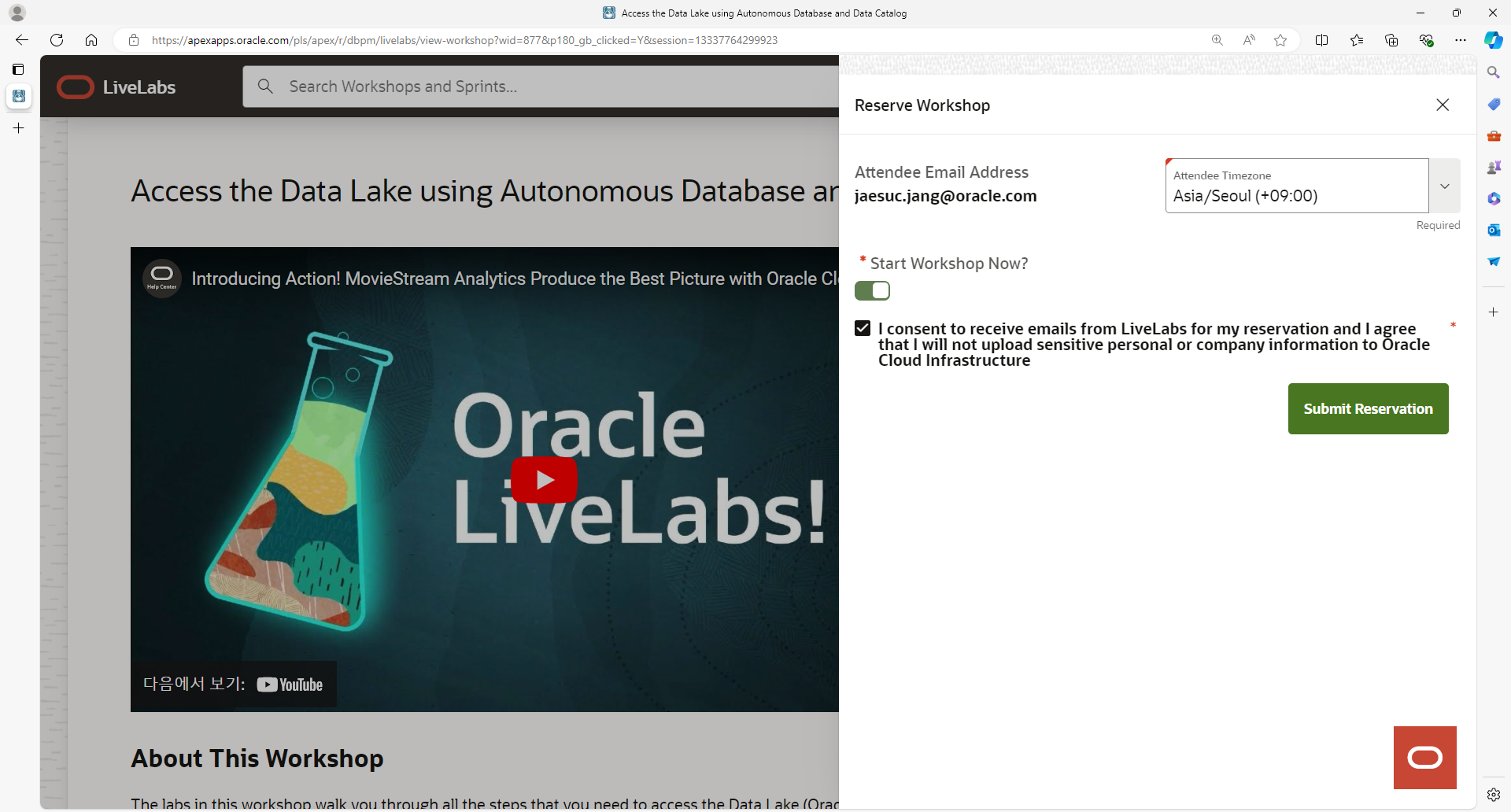Open the zoom magnifier in address bar
1511x812 pixels.
[1217, 40]
